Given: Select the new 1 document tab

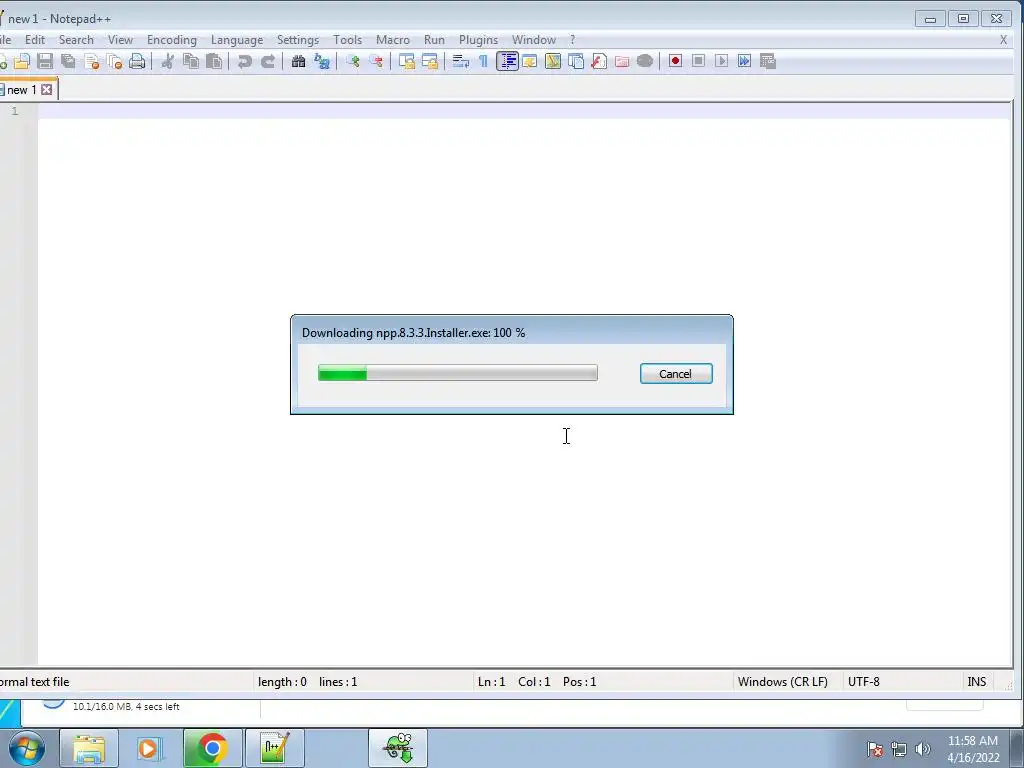Looking at the screenshot, I should 22,90.
